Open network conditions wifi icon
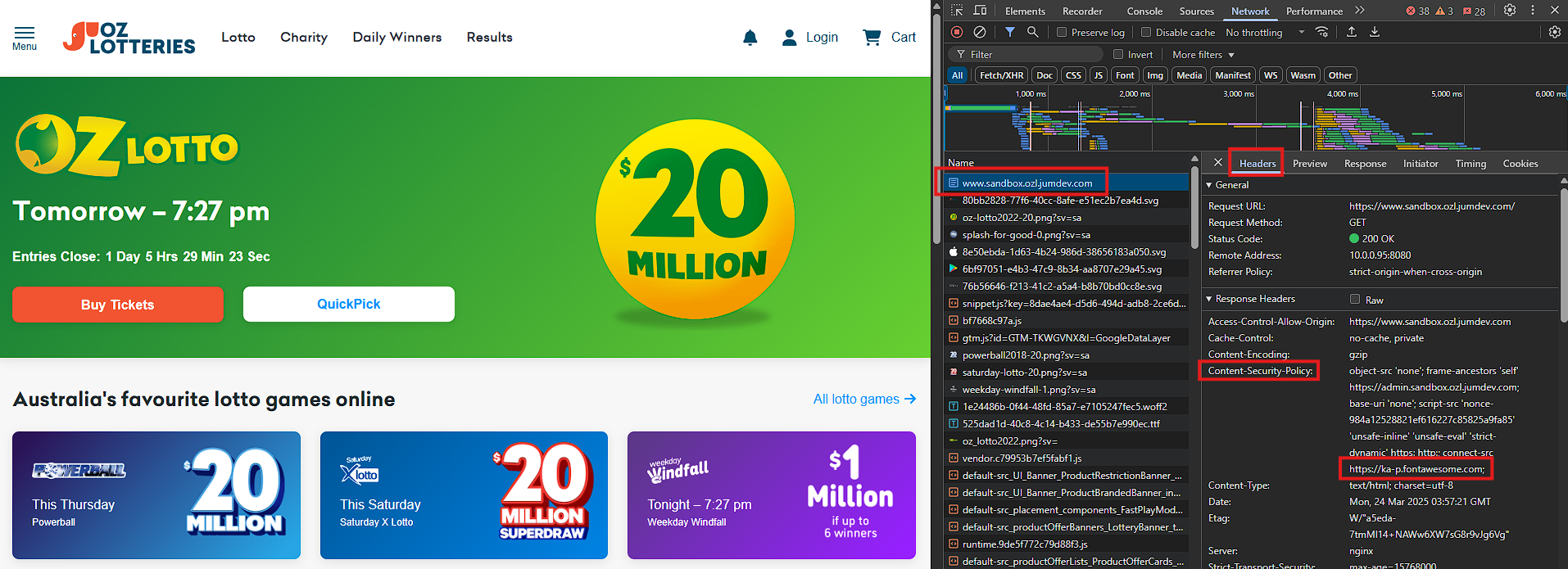Screen dimensions: 1568x569 coord(1322,32)
